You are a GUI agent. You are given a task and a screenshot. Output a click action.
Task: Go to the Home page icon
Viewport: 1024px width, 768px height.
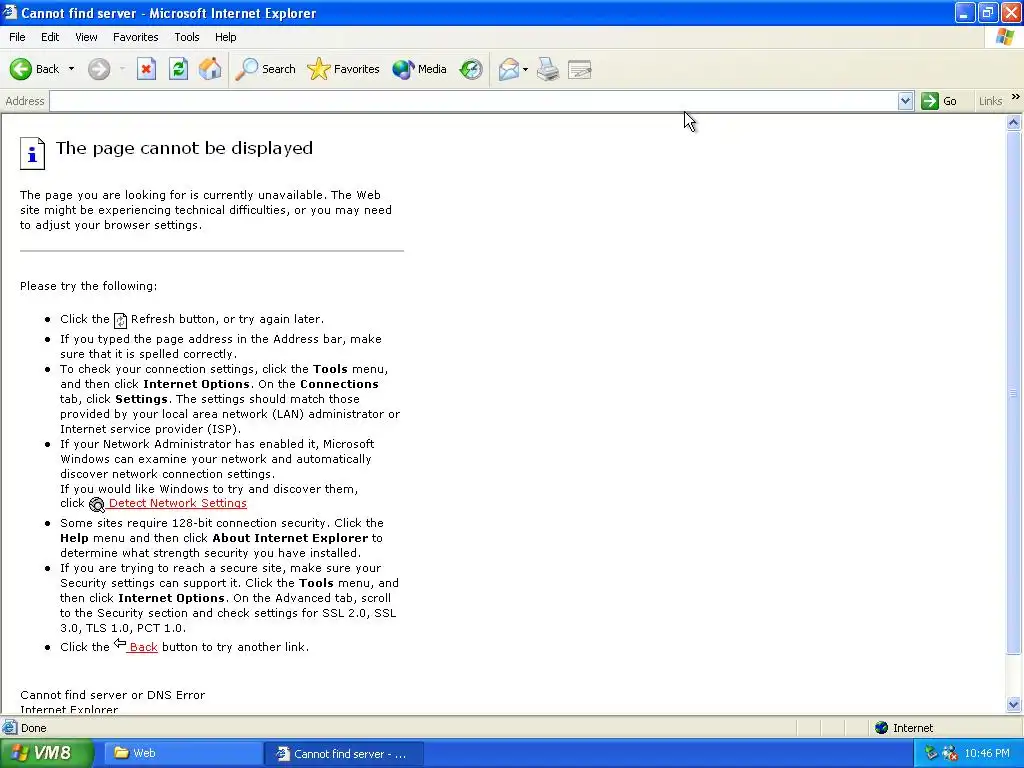[210, 69]
